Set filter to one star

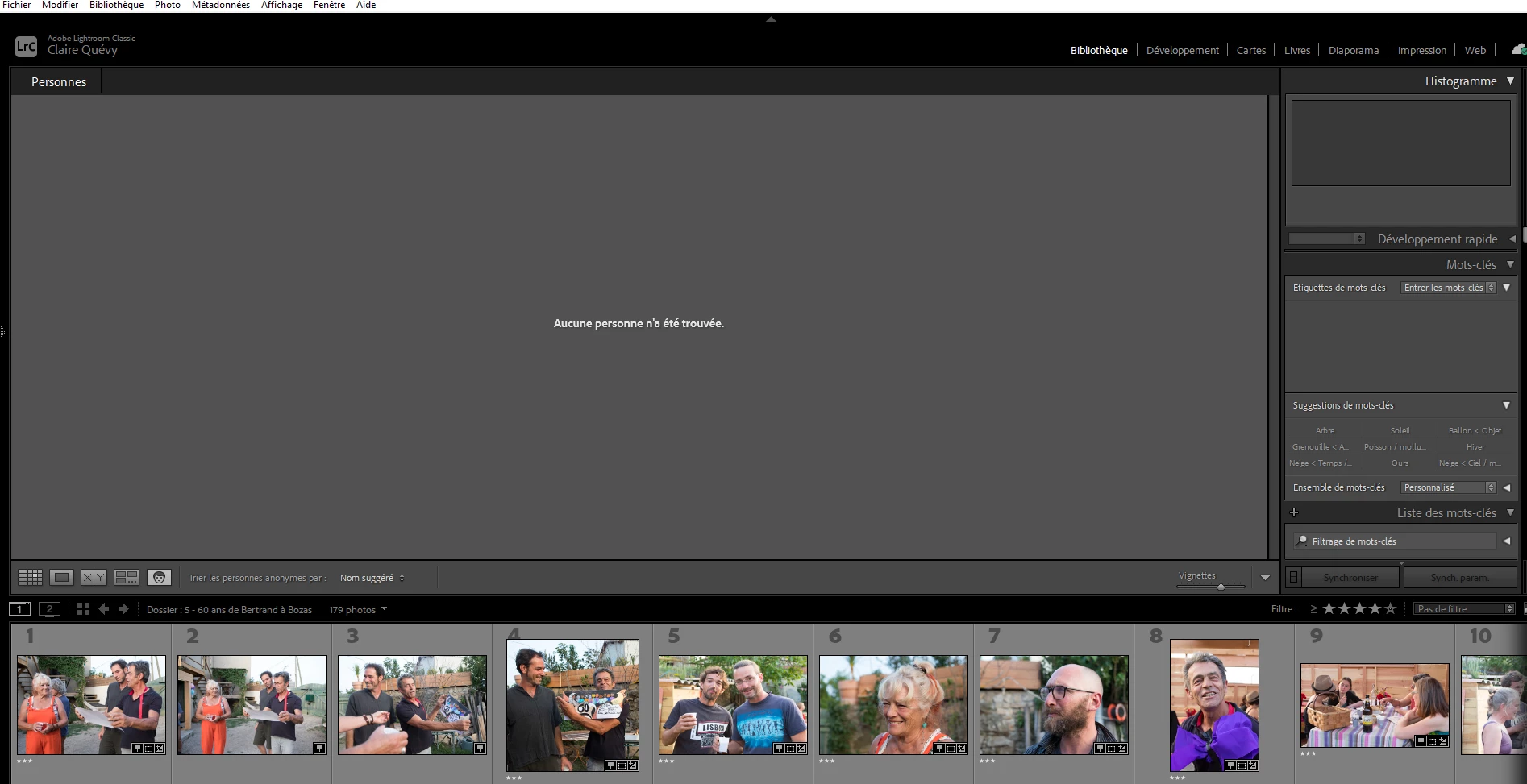(x=1329, y=608)
